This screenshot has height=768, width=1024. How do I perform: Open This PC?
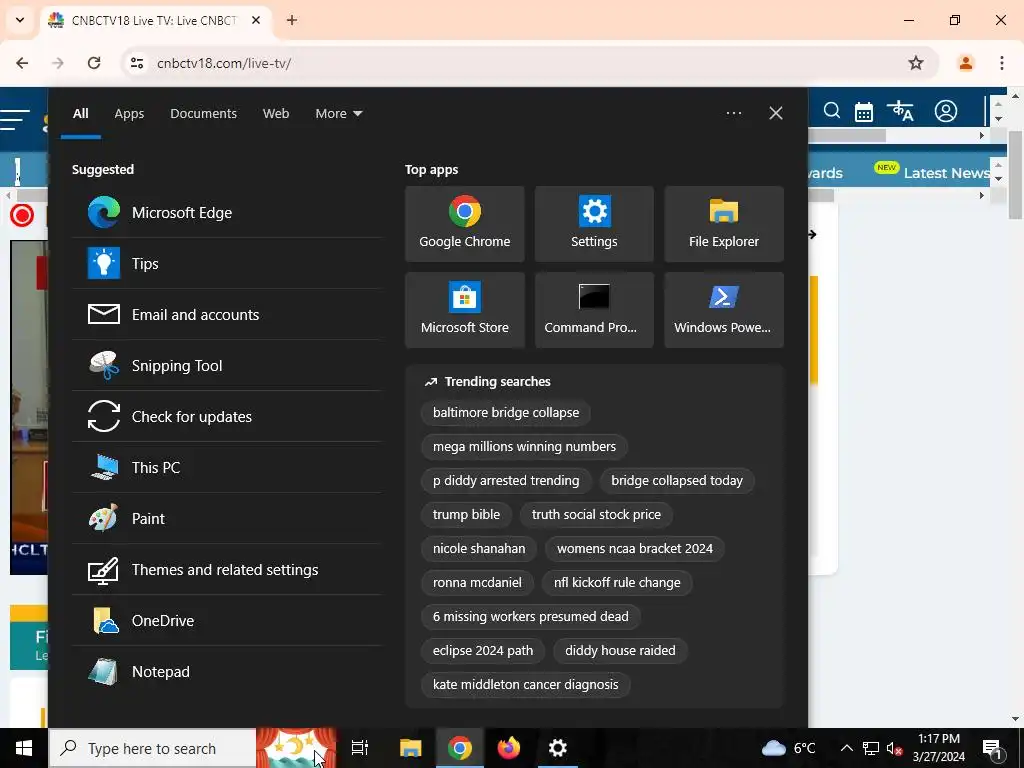click(227, 468)
